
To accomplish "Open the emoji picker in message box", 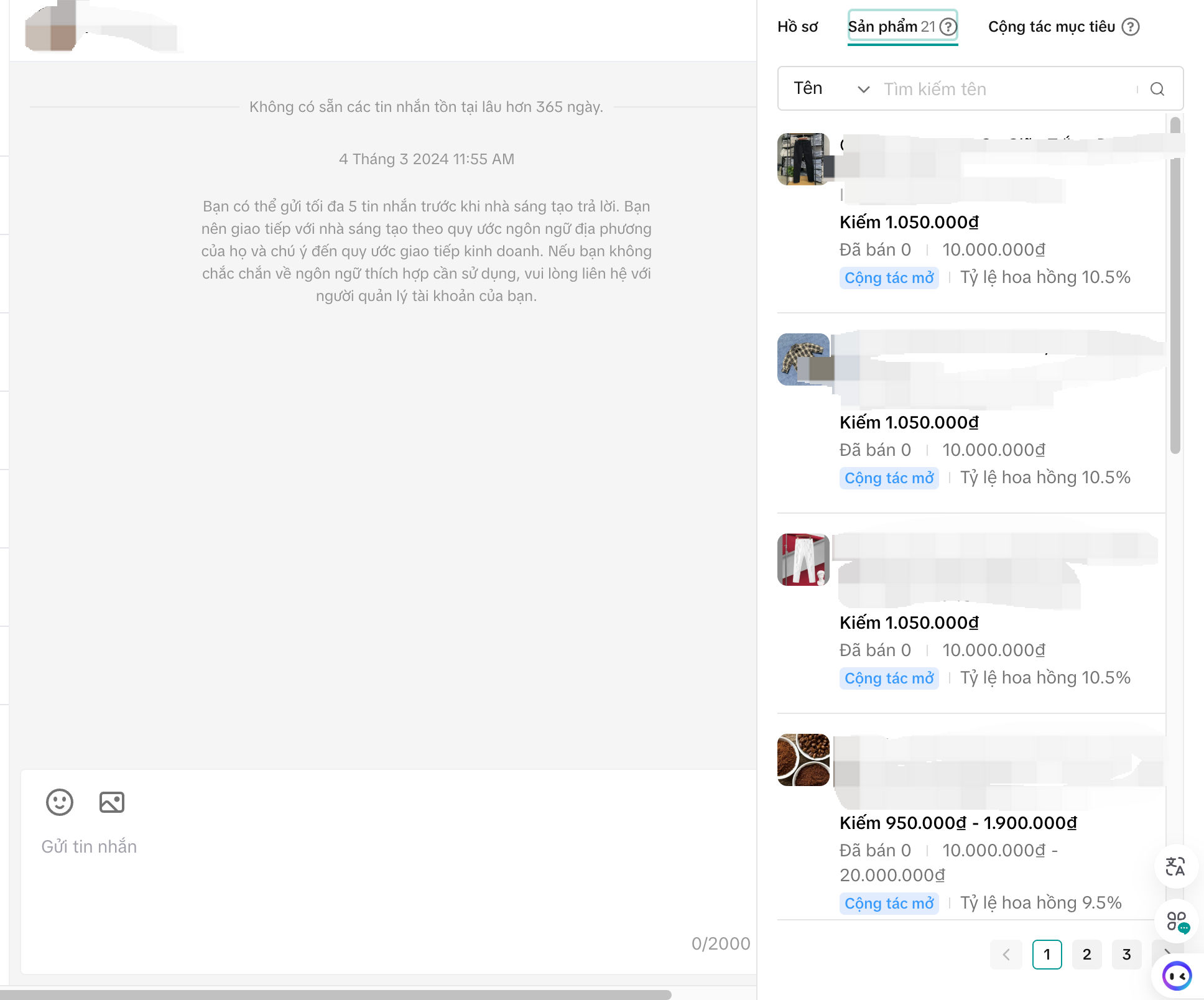I will tap(60, 802).
